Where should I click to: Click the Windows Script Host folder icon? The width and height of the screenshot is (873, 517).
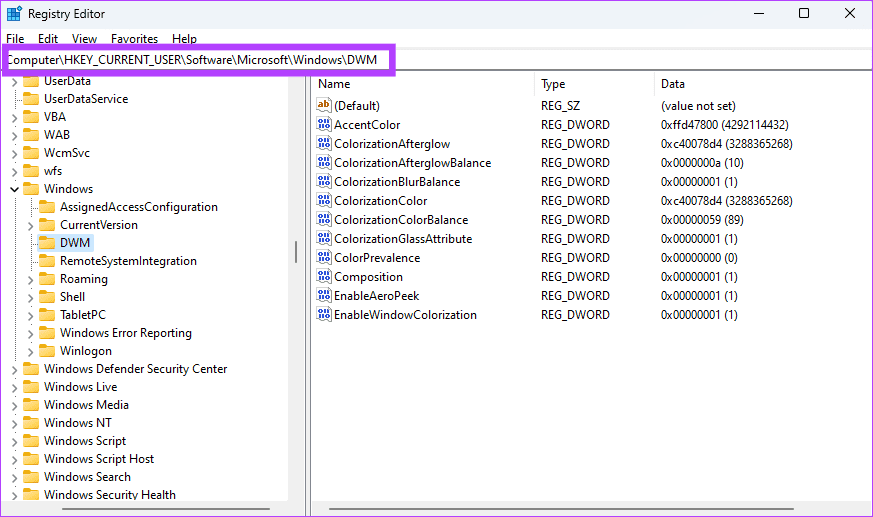31,459
